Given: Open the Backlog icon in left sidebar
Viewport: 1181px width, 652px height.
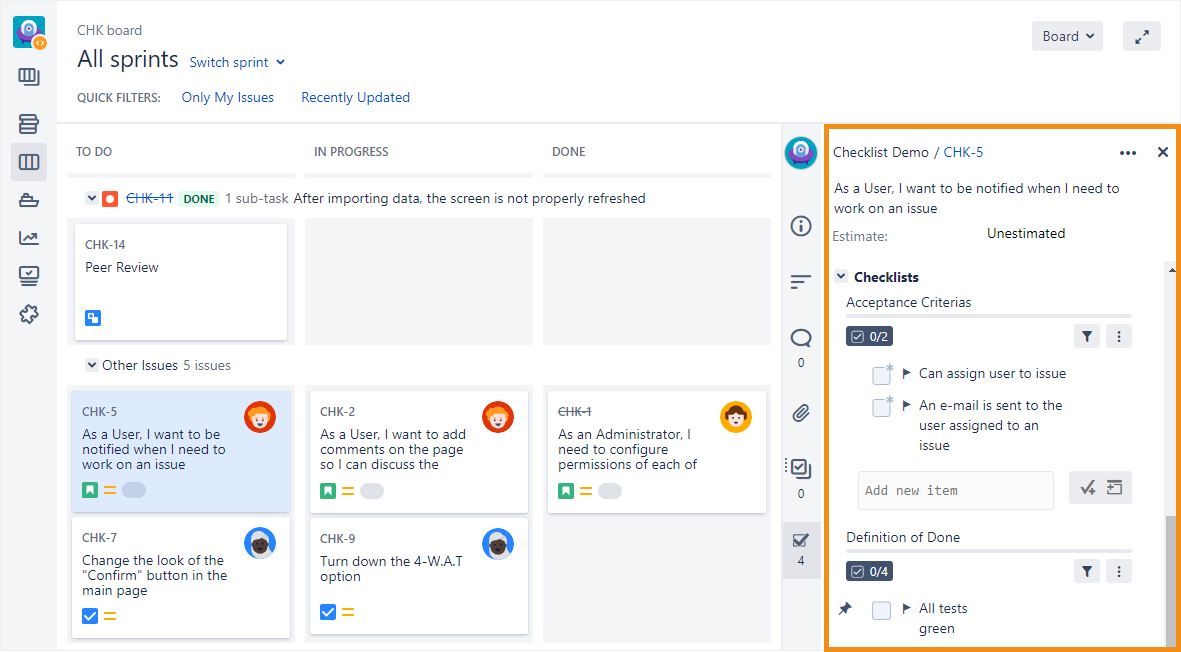Looking at the screenshot, I should (29, 124).
